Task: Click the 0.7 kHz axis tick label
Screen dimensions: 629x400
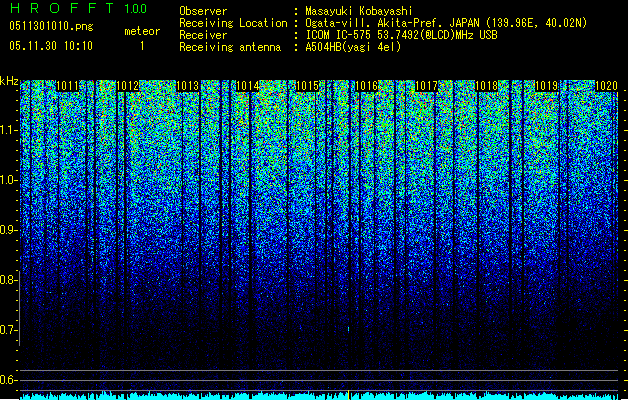Action: (x=9, y=330)
